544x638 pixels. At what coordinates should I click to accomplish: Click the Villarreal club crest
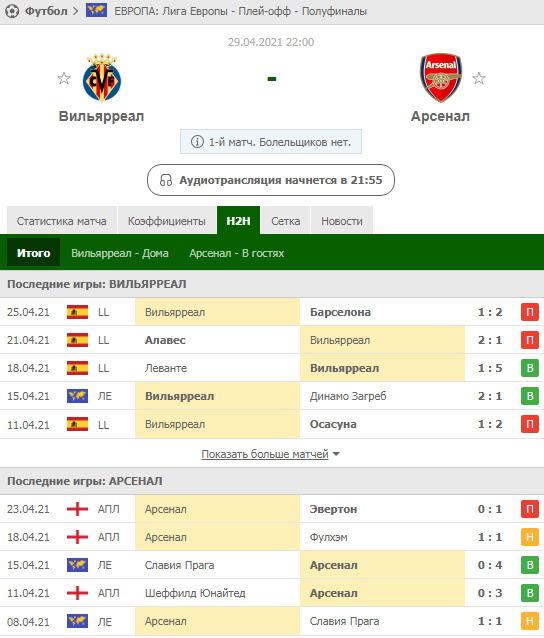[102, 77]
